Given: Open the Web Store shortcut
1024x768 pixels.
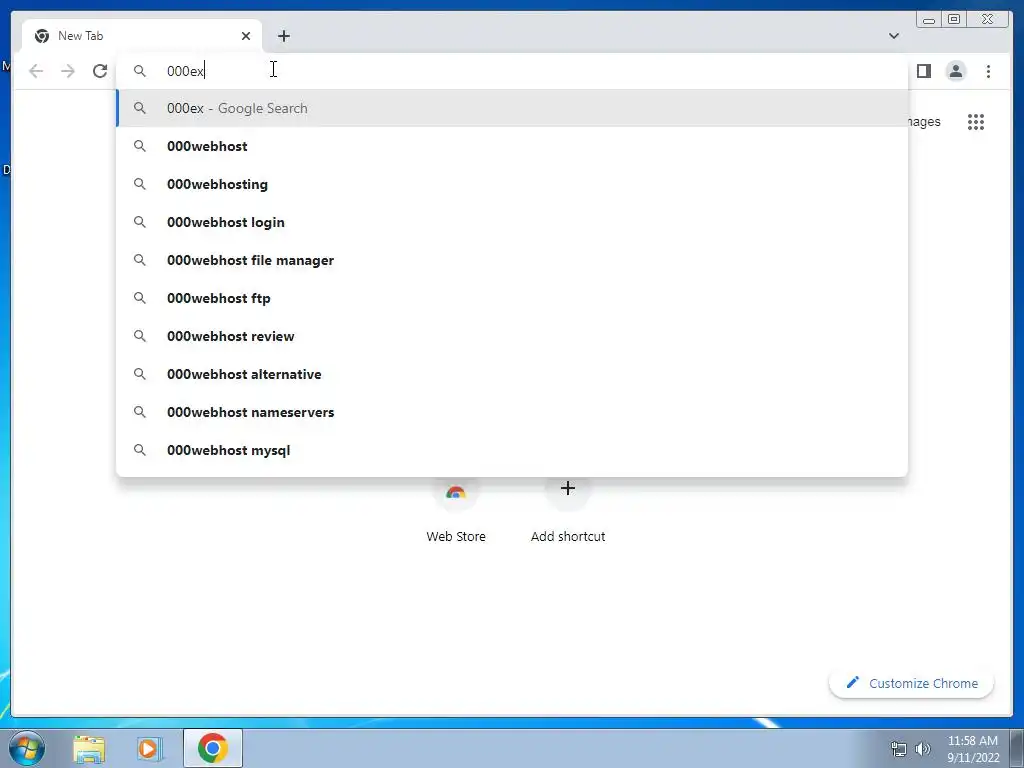Looking at the screenshot, I should pos(456,513).
